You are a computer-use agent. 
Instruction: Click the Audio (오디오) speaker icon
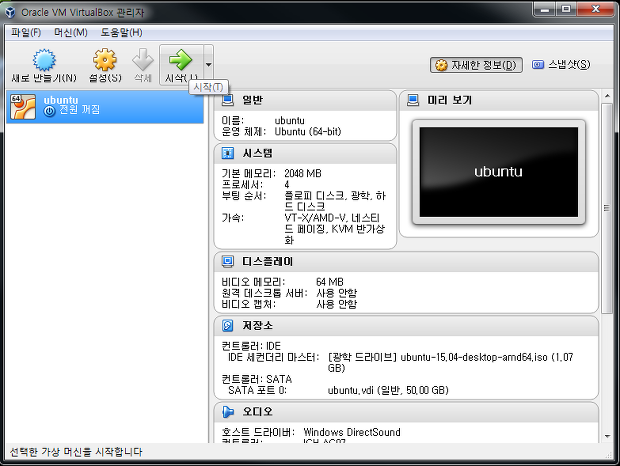point(228,411)
